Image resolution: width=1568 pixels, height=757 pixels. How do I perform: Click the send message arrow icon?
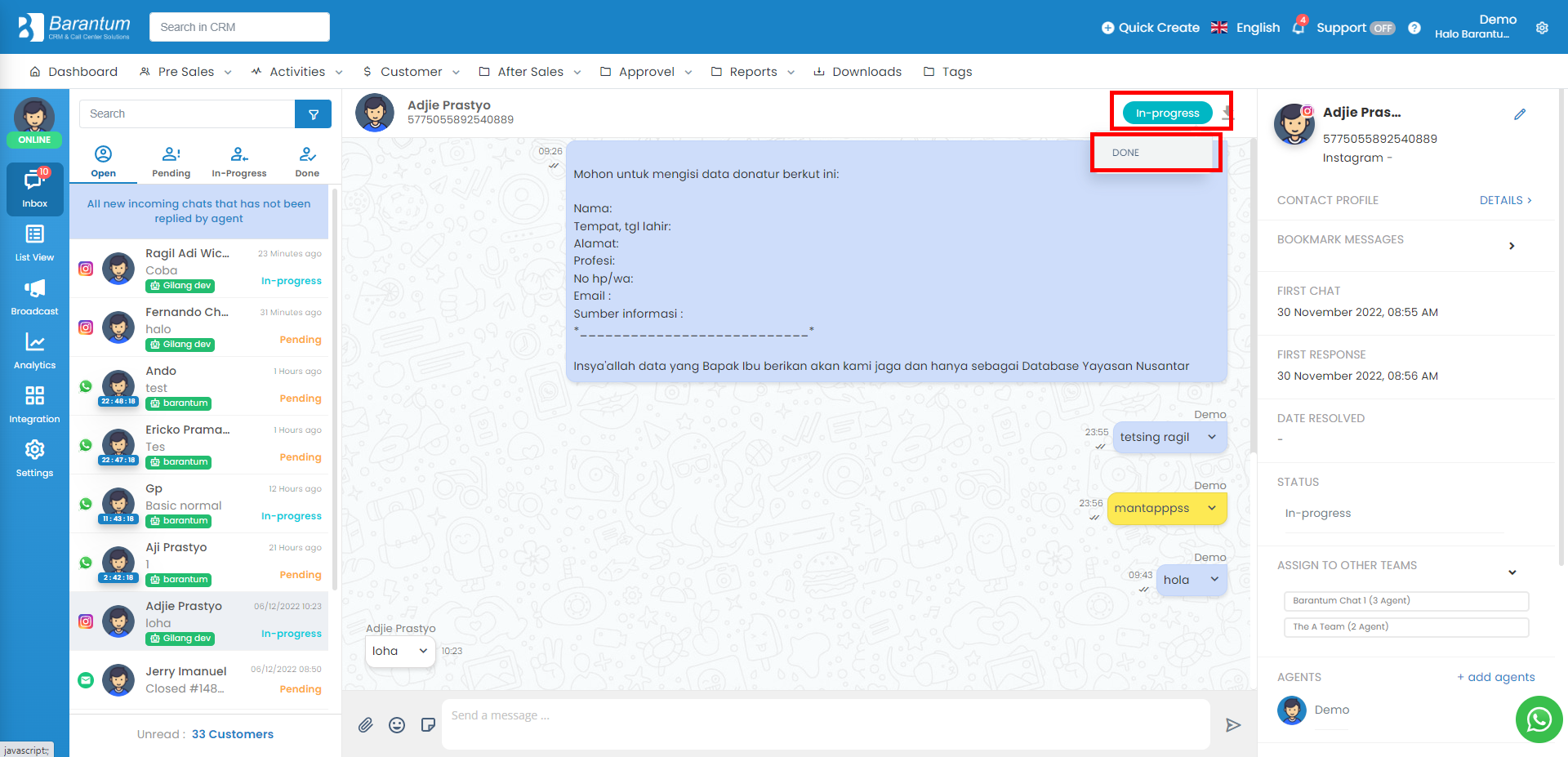[x=1233, y=725]
